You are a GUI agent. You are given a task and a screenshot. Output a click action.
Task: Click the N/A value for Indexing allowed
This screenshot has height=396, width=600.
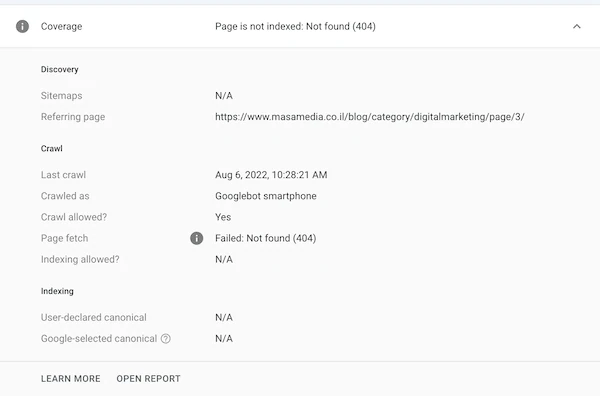click(224, 259)
